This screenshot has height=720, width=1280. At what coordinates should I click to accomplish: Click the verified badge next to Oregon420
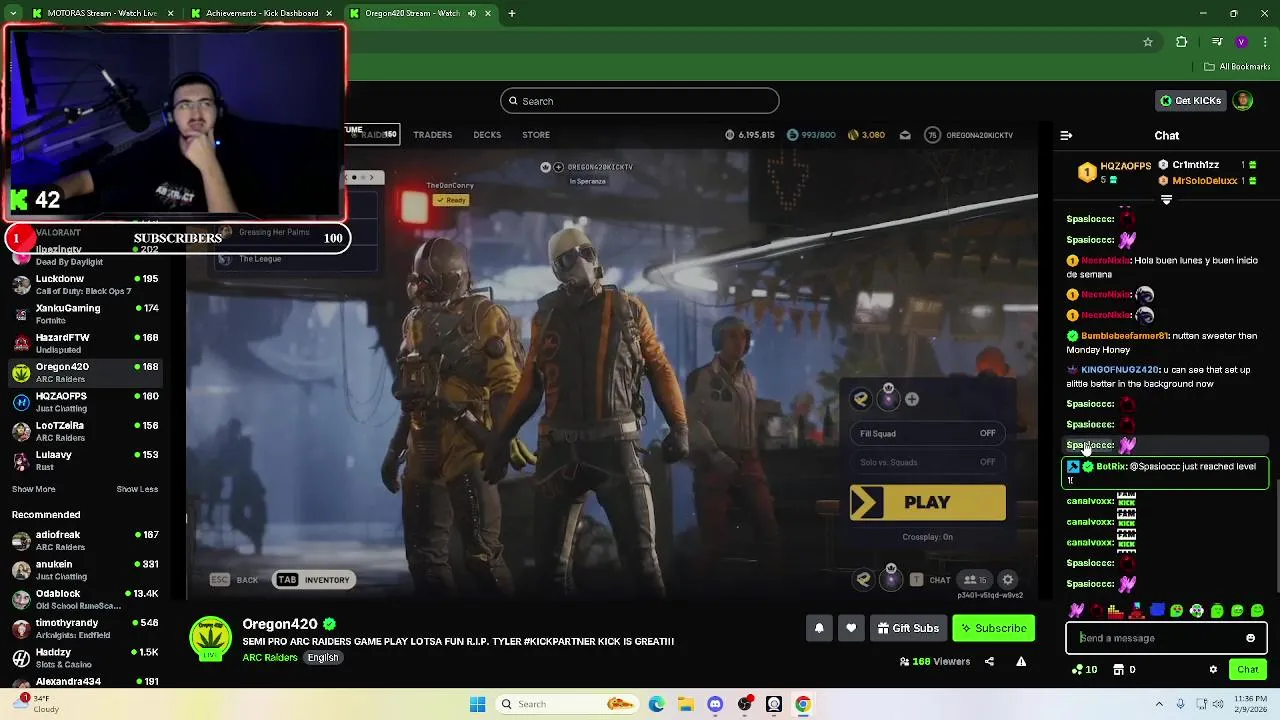point(329,624)
